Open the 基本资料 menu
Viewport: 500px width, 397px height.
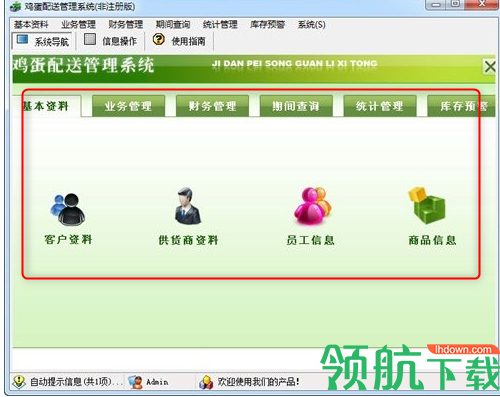pyautogui.click(x=31, y=24)
